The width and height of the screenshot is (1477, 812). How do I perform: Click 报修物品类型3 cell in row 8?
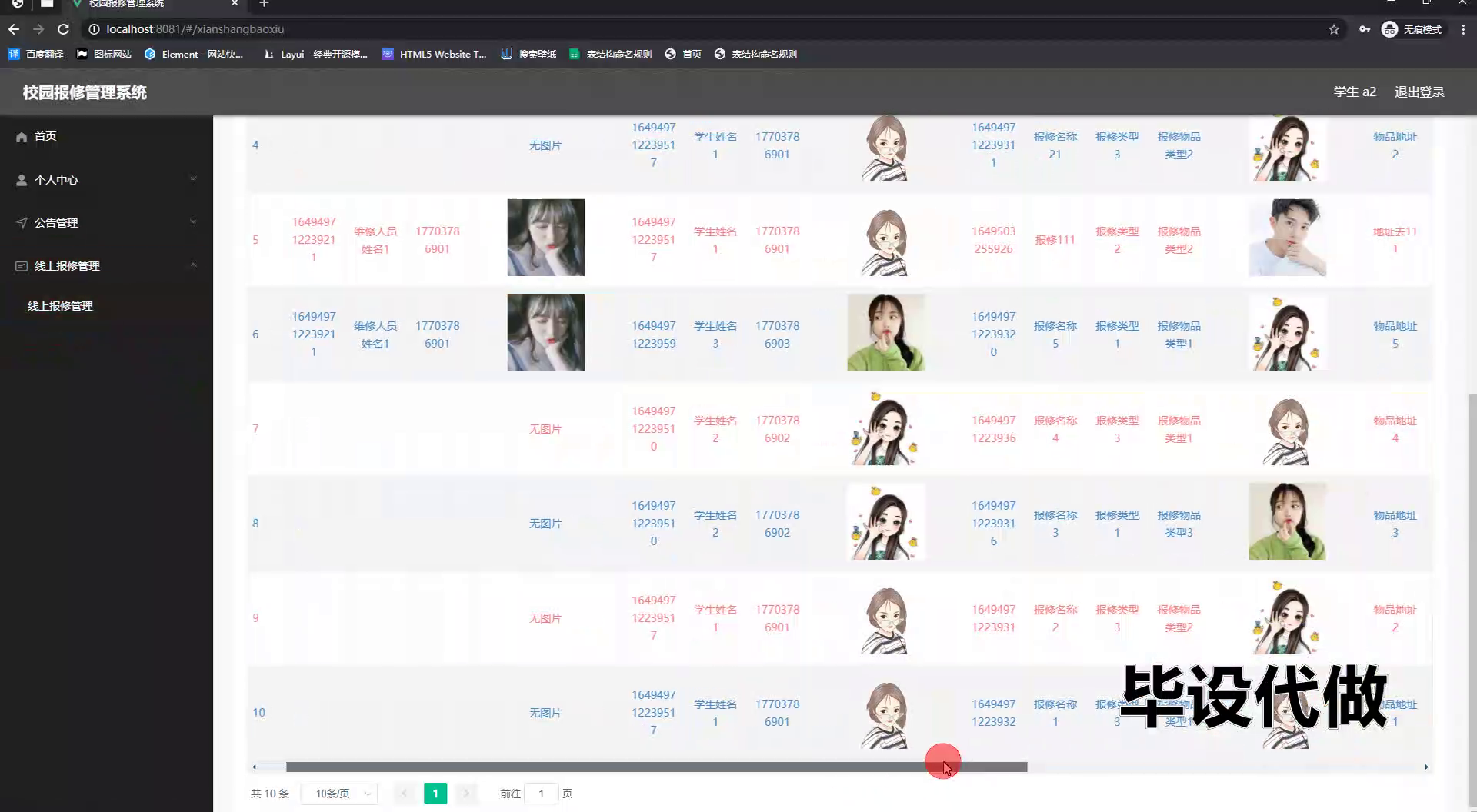point(1179,524)
